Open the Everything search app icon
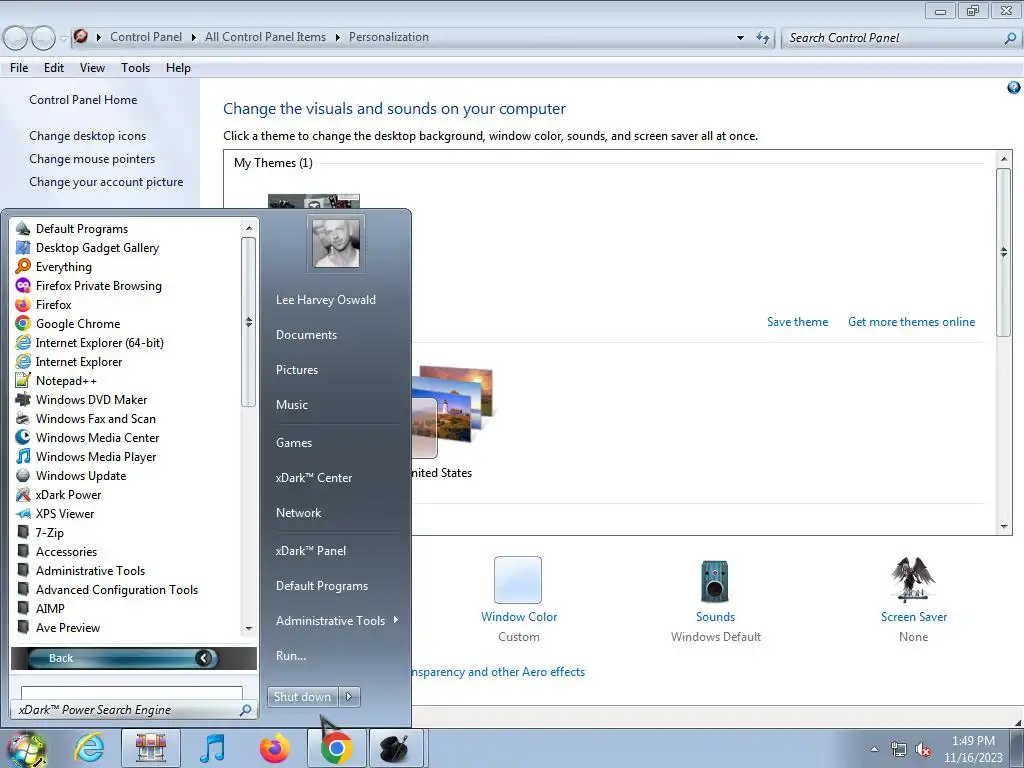The image size is (1024, 768). (x=23, y=266)
